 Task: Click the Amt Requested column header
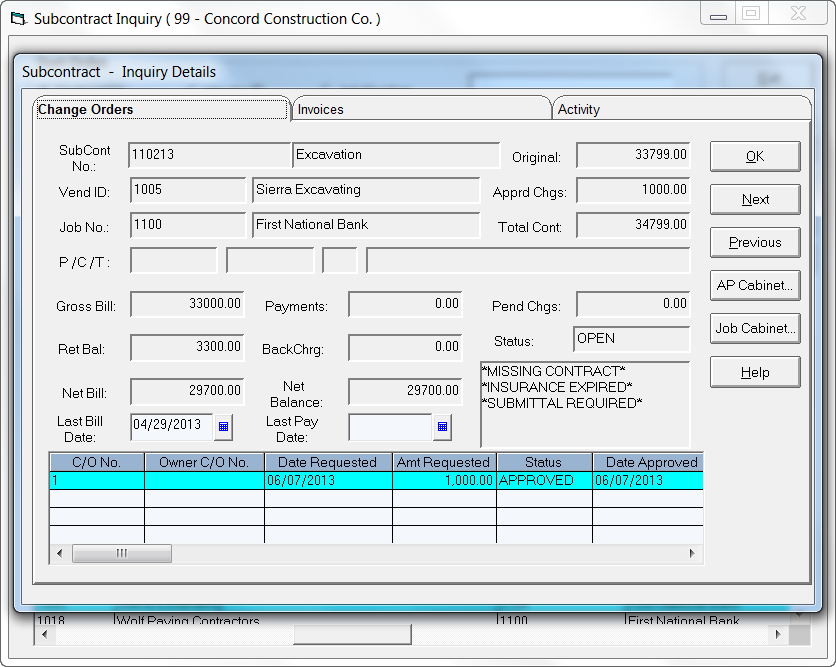click(x=443, y=462)
